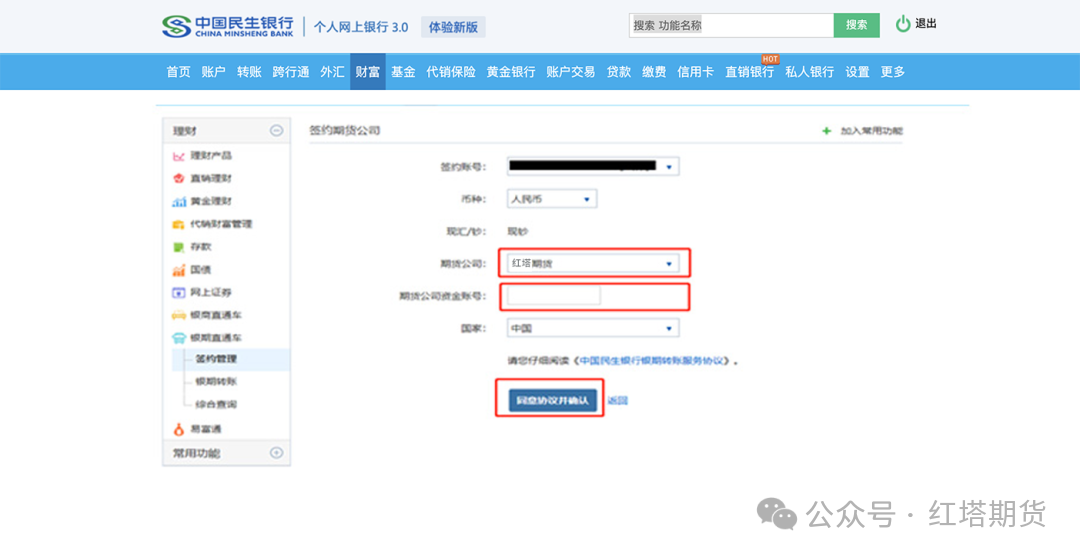Open the 账户 menu

click(x=214, y=72)
